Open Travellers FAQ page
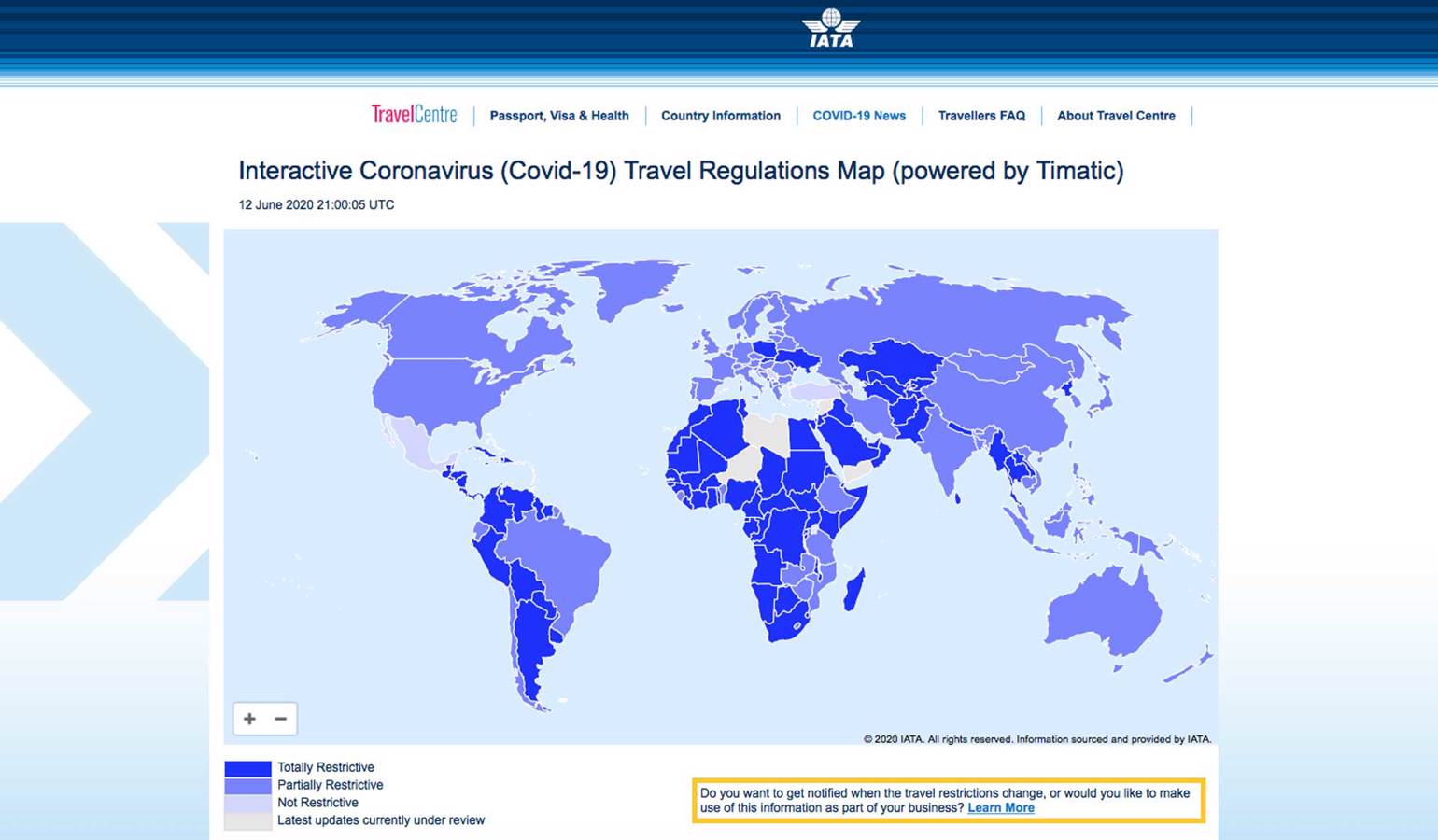1438x840 pixels. click(x=980, y=116)
